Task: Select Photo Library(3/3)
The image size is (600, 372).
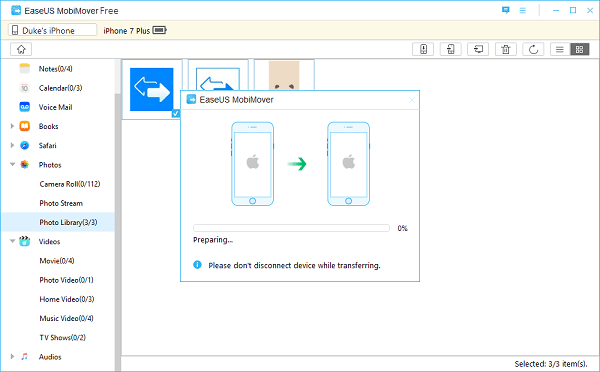Action: (x=58, y=222)
